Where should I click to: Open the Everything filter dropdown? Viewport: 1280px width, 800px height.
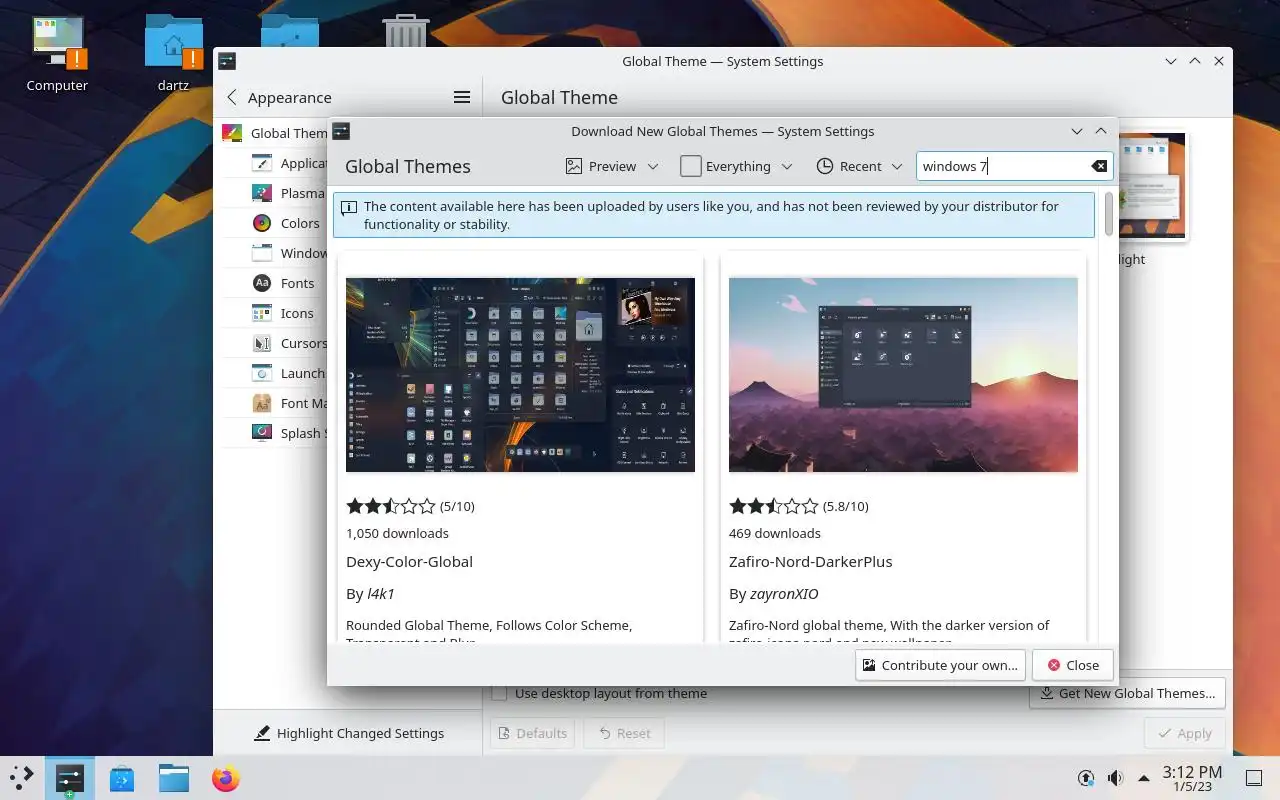point(737,166)
